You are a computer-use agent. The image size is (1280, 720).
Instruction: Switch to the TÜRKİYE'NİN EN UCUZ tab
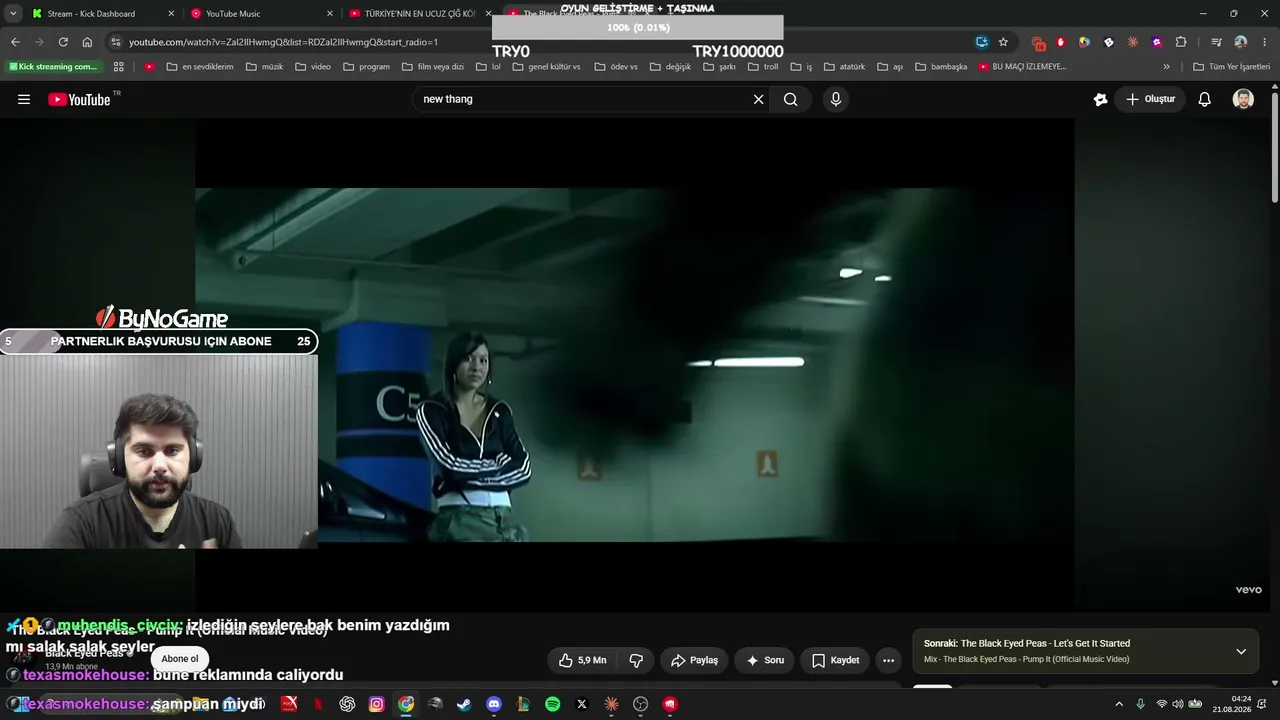click(420, 14)
